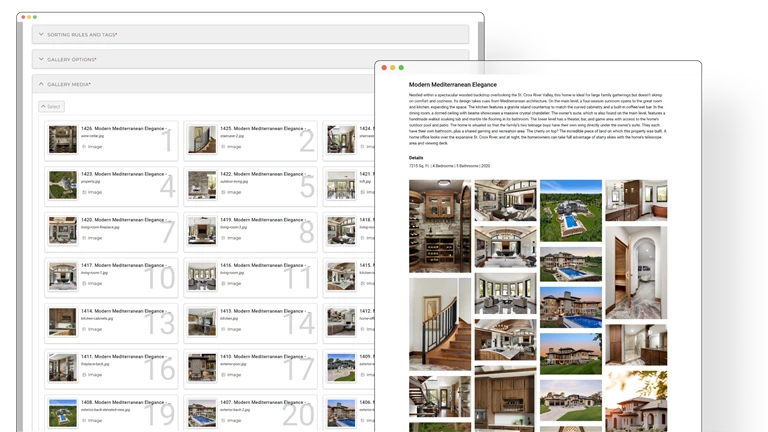Expand the Gallery Options section
768x432 pixels.
[x=250, y=59]
